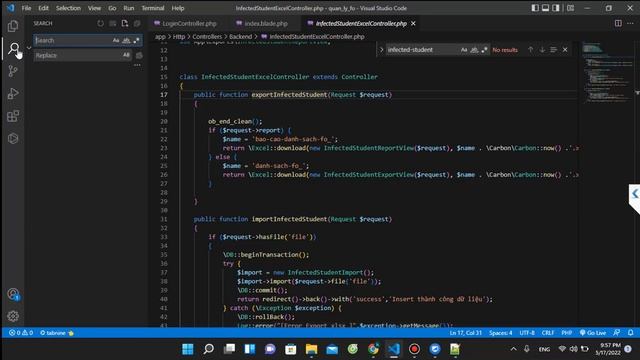Click the Backend breadcrumb segment
Viewport: 640px width, 360px height.
[240, 37]
